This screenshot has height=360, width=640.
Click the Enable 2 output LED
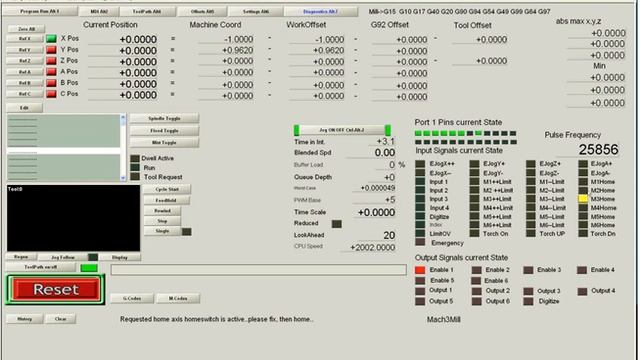click(x=476, y=270)
